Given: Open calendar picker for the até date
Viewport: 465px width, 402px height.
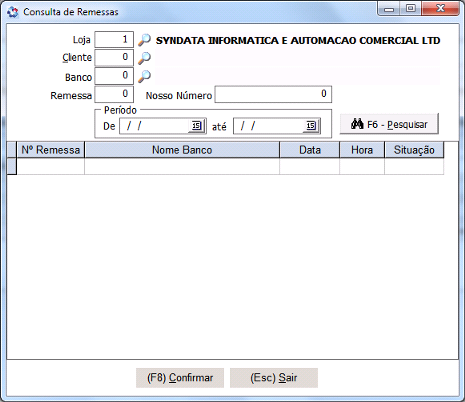Looking at the screenshot, I should coord(311,126).
